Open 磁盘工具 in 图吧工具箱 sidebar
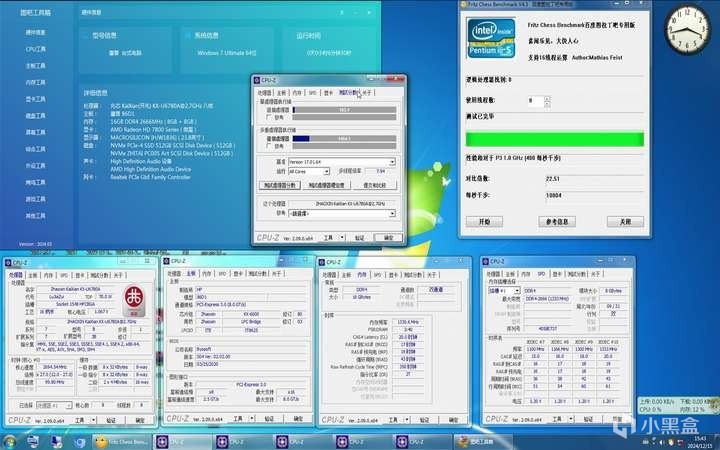 click(x=35, y=116)
